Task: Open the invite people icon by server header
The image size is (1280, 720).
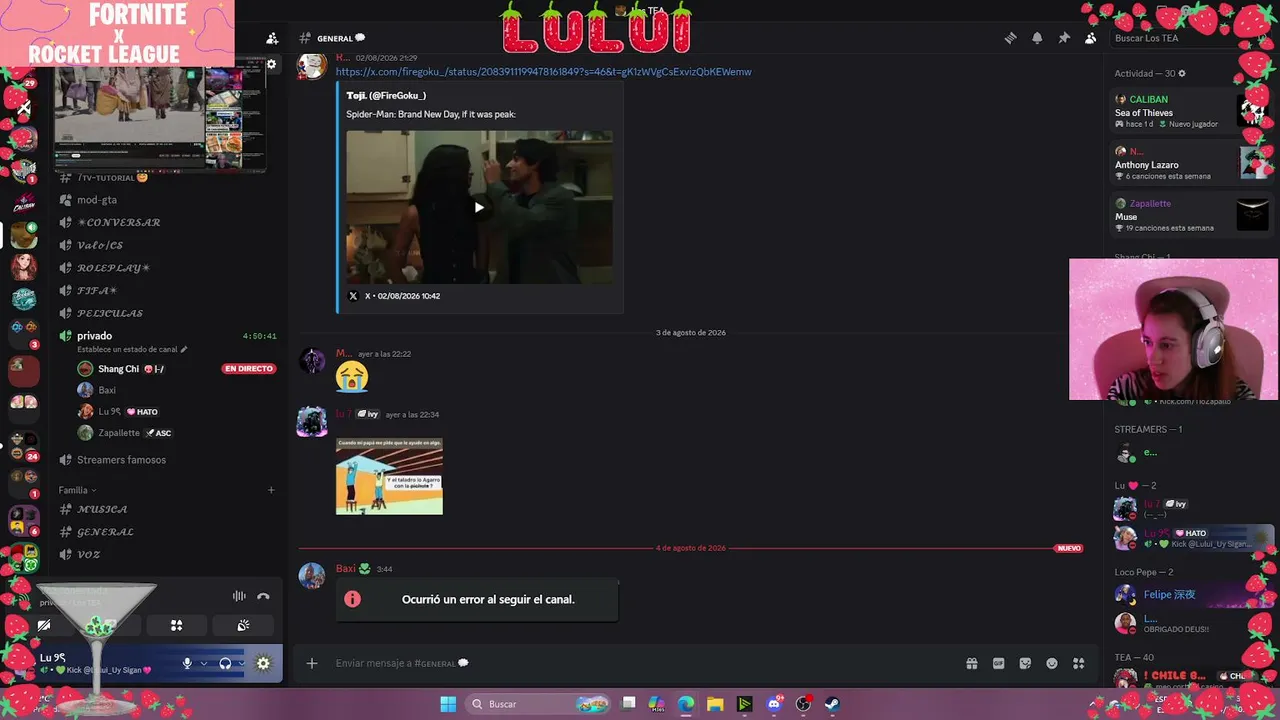Action: [x=272, y=38]
